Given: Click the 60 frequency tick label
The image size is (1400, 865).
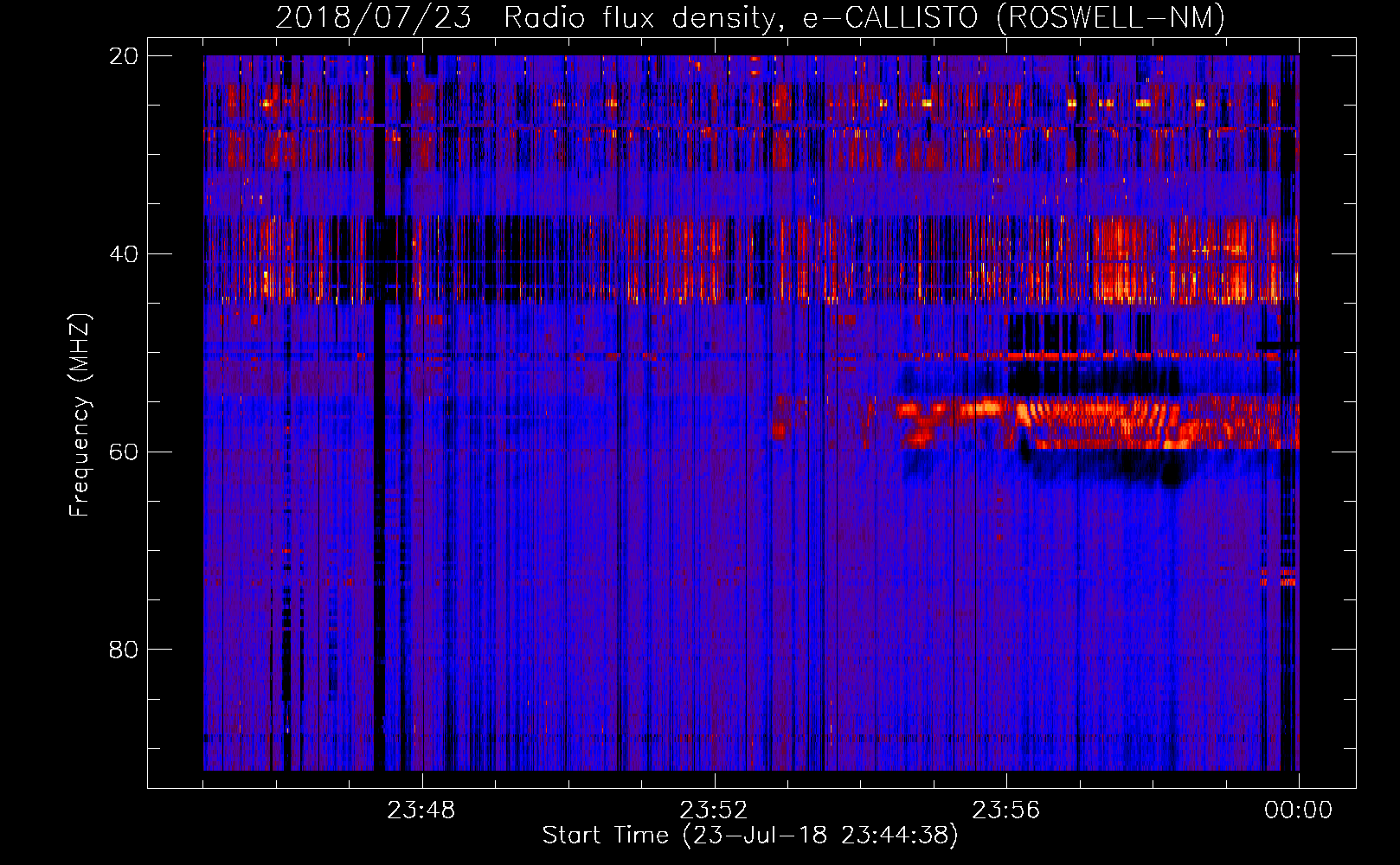Looking at the screenshot, I should click(x=124, y=452).
